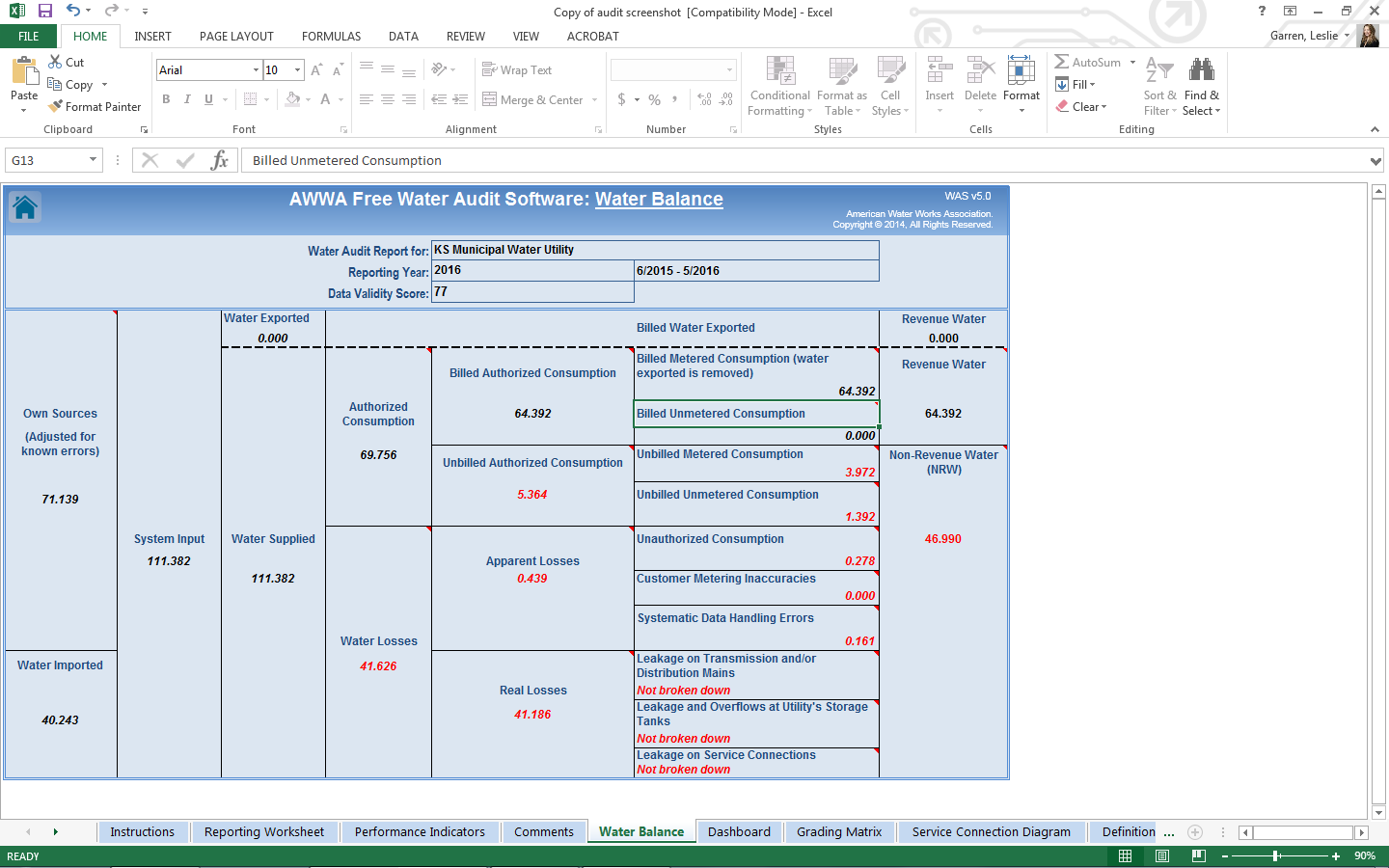This screenshot has width=1389, height=868.
Task: Increase font size with large A icon
Action: coord(315,69)
